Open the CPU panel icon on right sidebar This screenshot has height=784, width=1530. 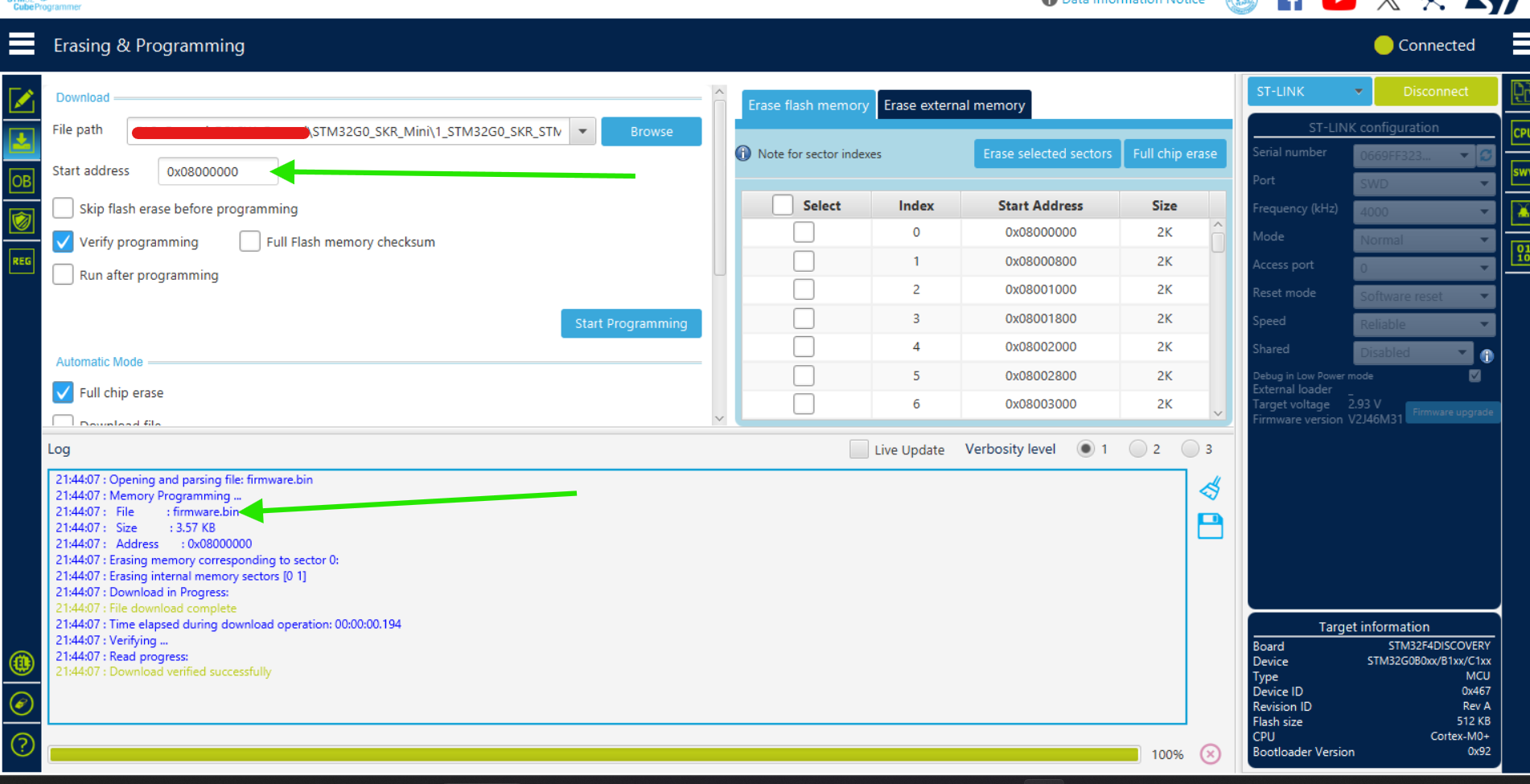[1520, 133]
